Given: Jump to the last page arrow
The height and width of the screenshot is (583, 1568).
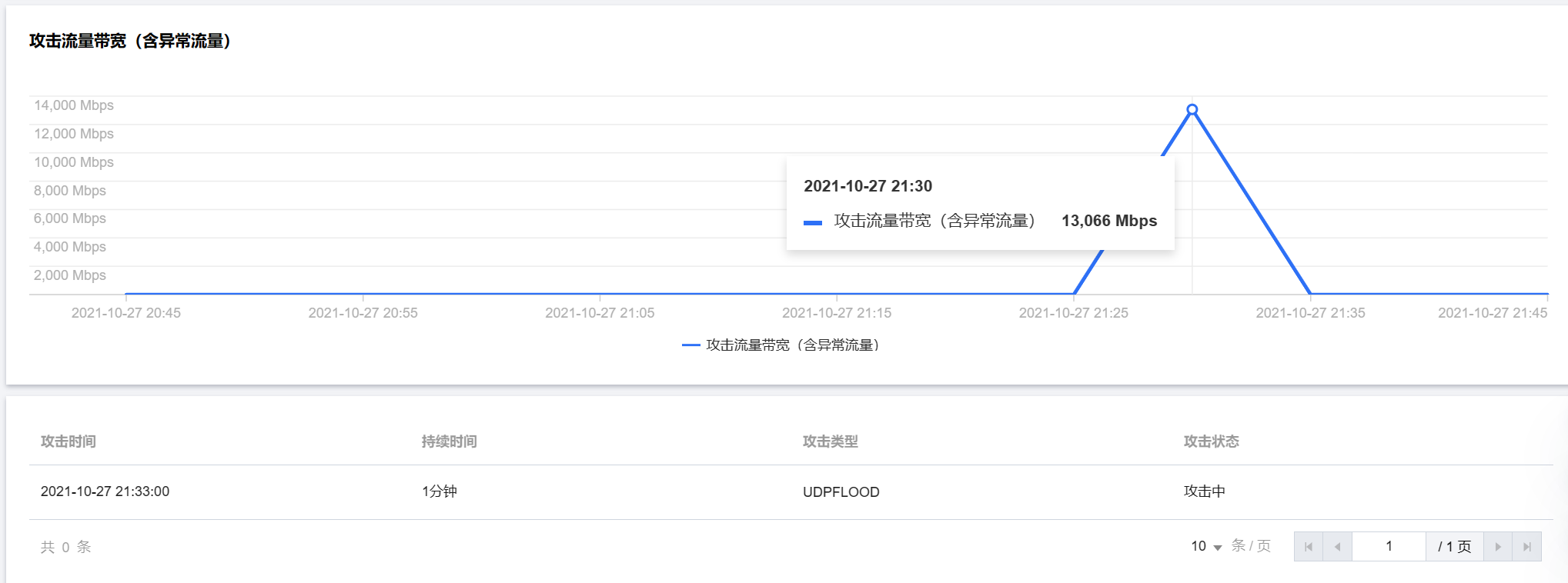Looking at the screenshot, I should pos(1527,547).
